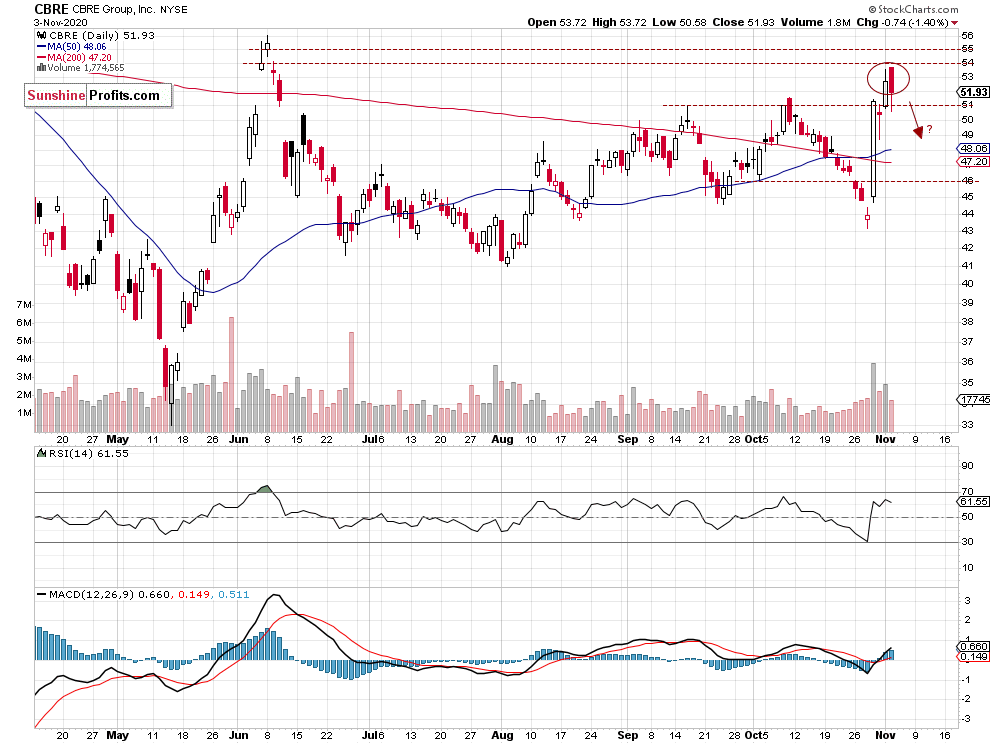This screenshot has height=744, width=990.
Task: Click the volume value tag on price axis
Action: coord(974,399)
